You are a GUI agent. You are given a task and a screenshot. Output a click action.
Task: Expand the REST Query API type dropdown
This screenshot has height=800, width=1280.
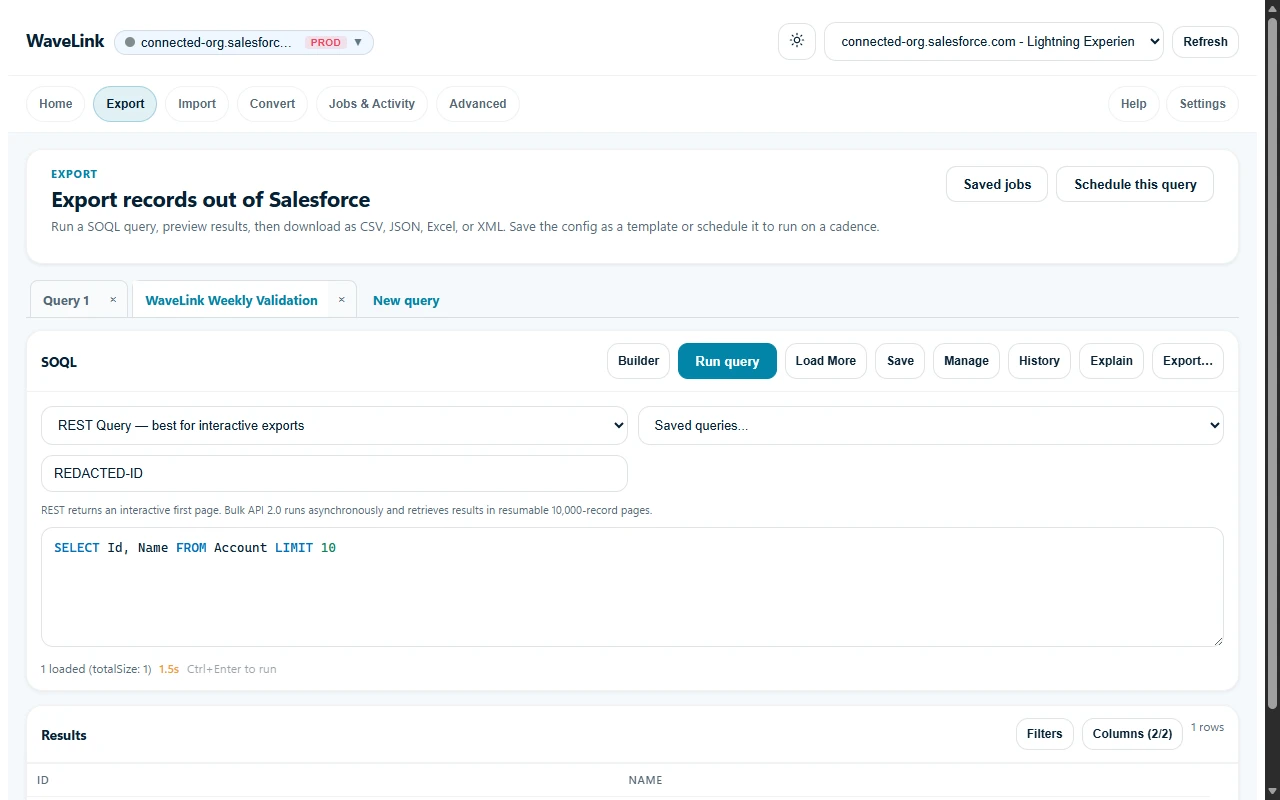click(x=334, y=425)
